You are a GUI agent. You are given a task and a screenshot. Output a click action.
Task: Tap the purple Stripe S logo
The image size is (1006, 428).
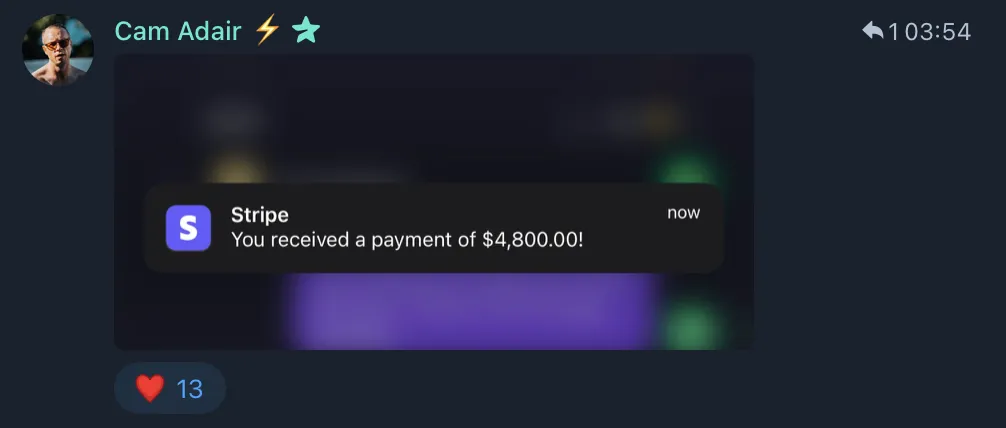188,228
